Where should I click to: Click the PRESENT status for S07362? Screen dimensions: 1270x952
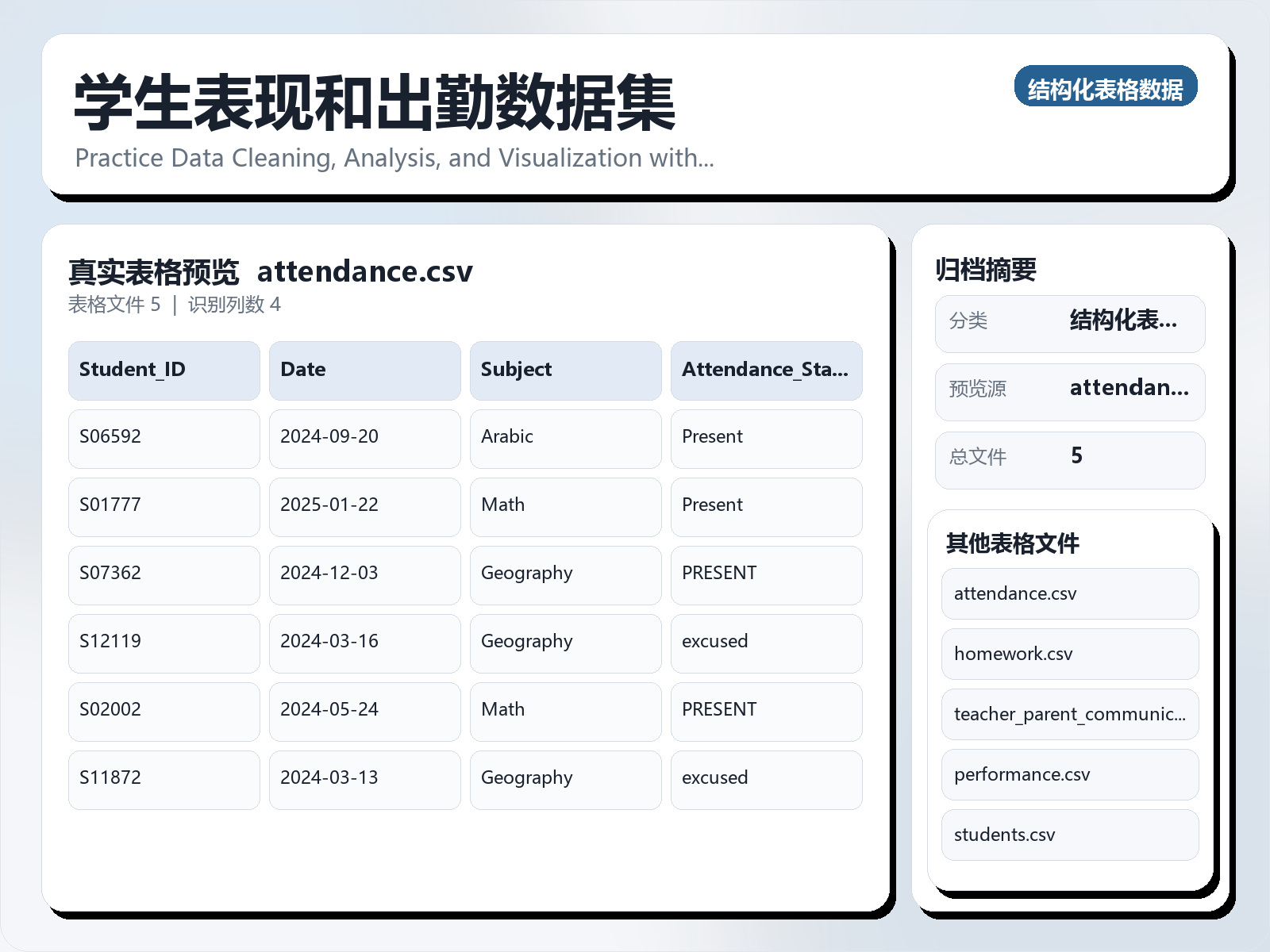coord(766,574)
